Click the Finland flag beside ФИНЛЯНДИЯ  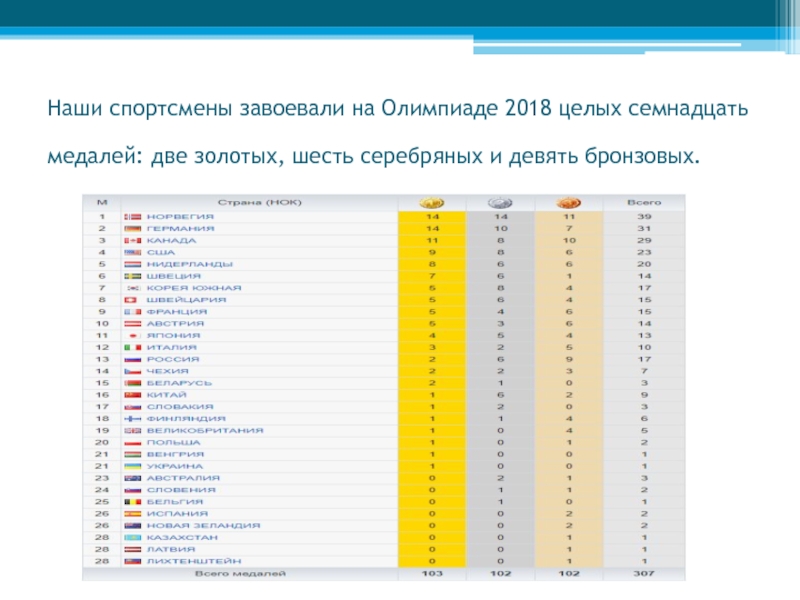pyautogui.click(x=133, y=418)
